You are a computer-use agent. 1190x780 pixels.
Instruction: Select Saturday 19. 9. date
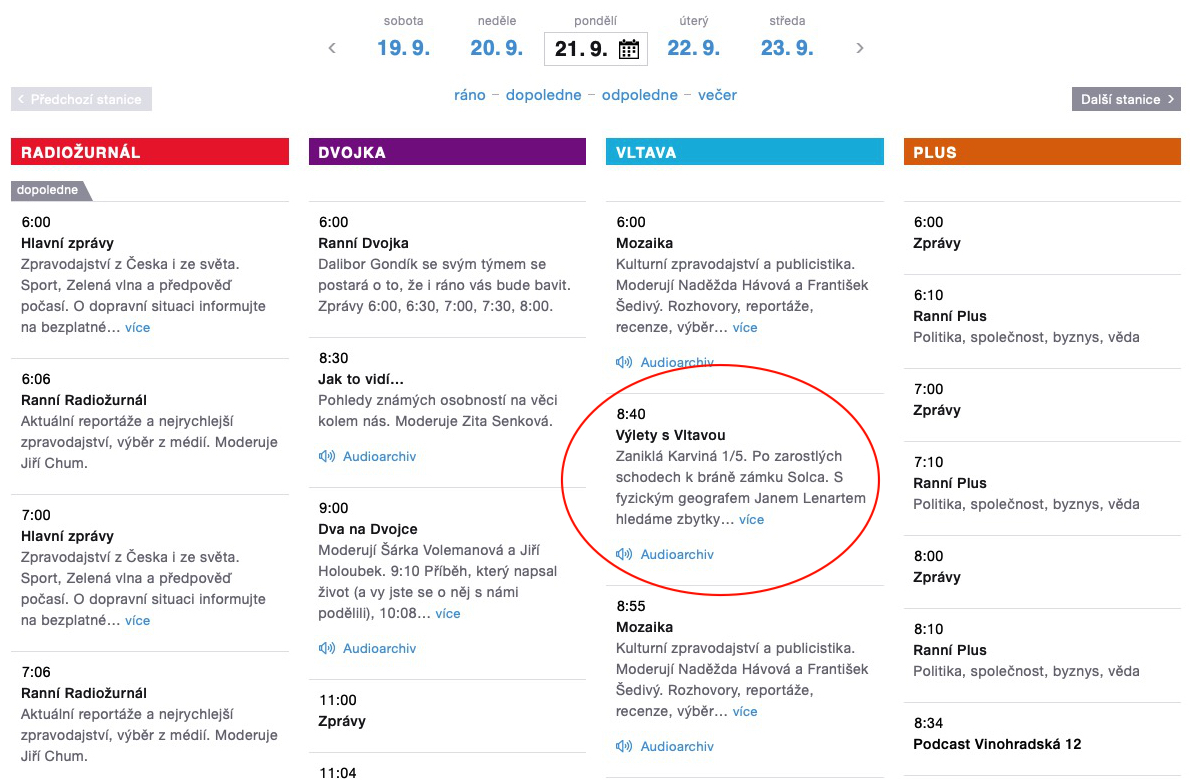404,48
